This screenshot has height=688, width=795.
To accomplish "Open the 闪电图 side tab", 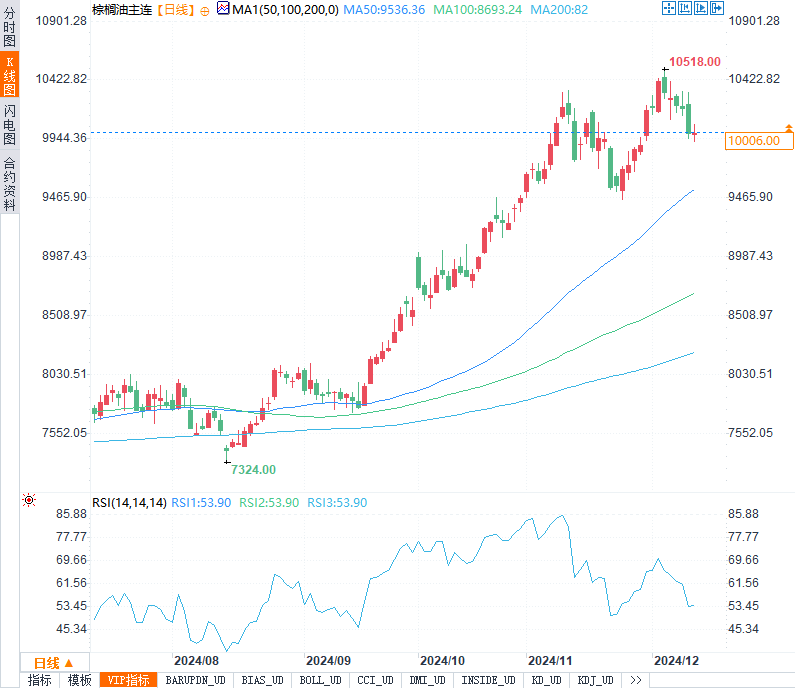I will tap(9, 124).
